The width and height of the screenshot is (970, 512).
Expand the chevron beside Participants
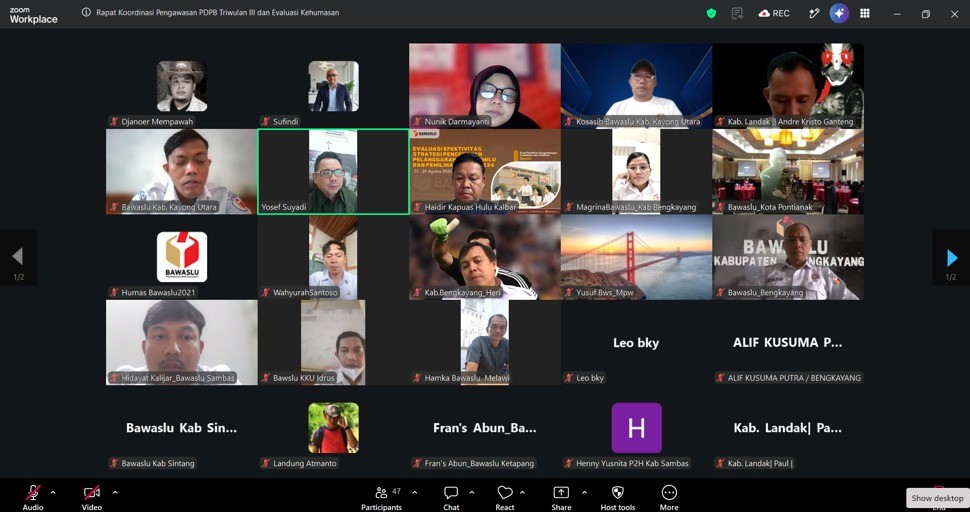414,493
